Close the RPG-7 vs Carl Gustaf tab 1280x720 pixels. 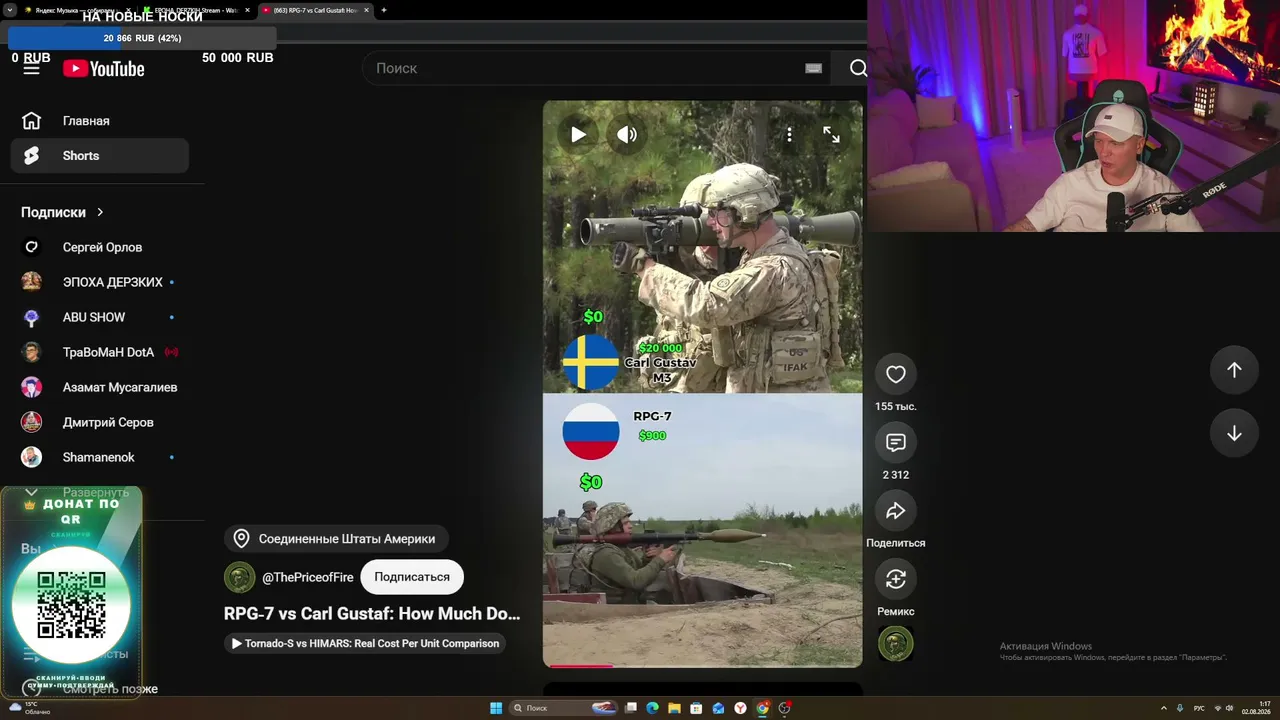point(366,10)
